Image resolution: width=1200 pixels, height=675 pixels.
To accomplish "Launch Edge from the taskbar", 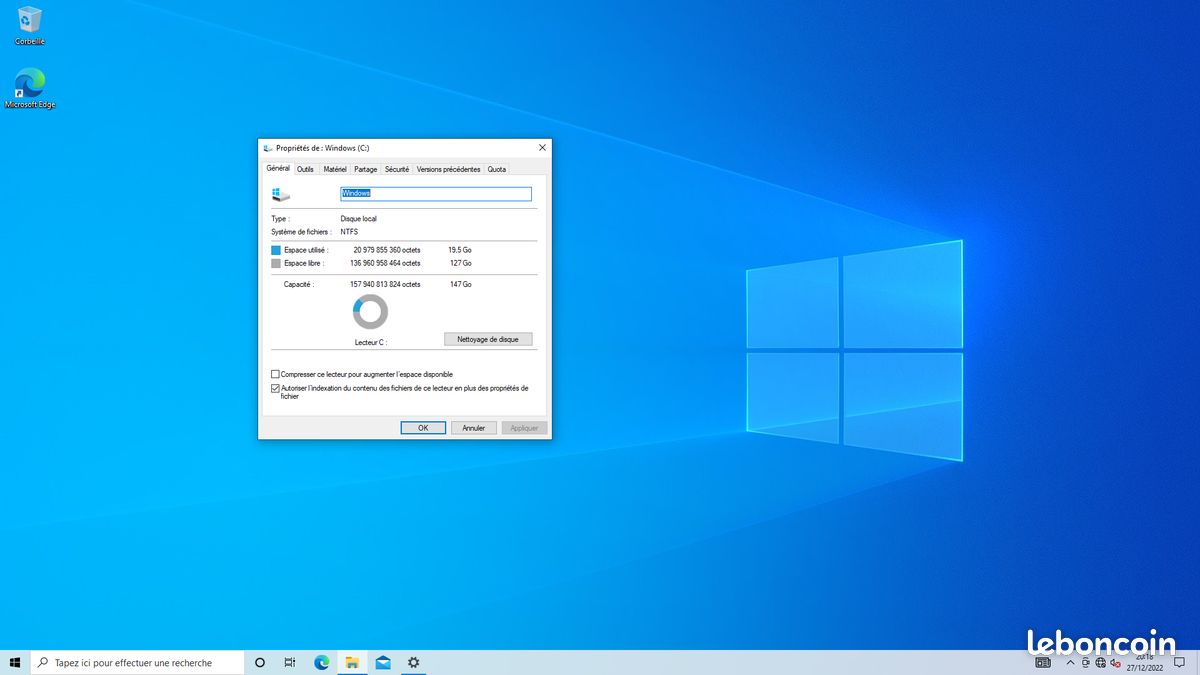I will point(322,662).
